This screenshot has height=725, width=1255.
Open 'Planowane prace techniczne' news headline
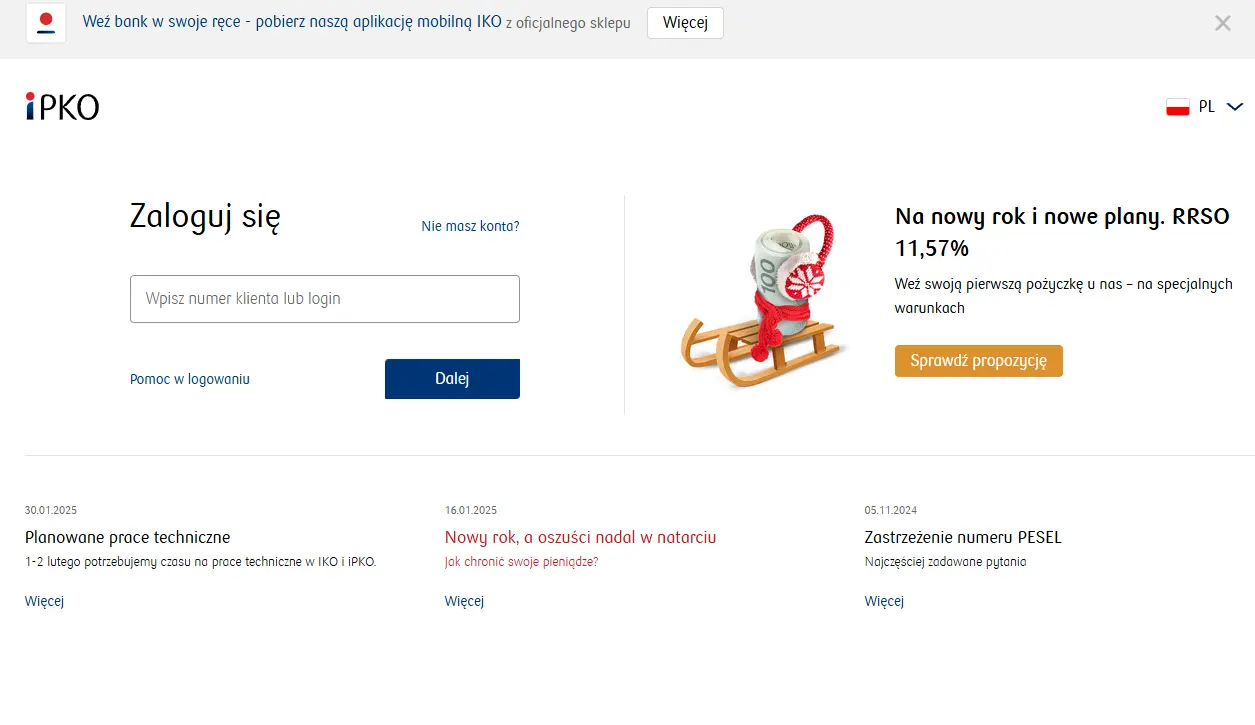[x=127, y=537]
